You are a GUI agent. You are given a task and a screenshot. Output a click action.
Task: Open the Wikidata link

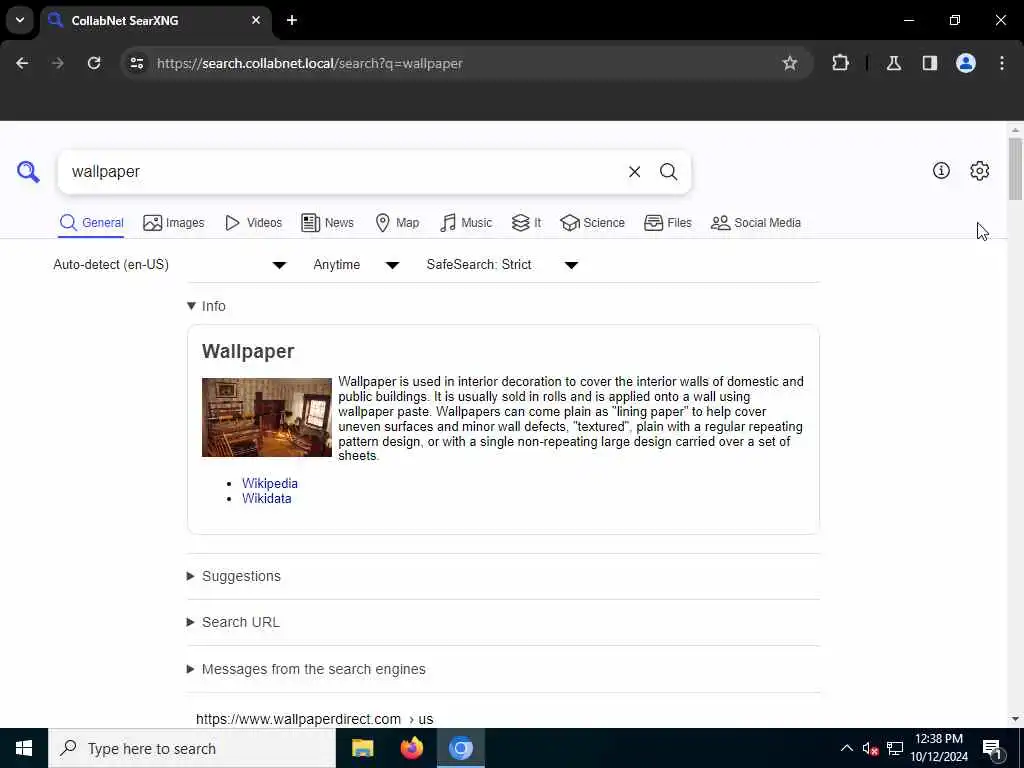click(x=266, y=498)
